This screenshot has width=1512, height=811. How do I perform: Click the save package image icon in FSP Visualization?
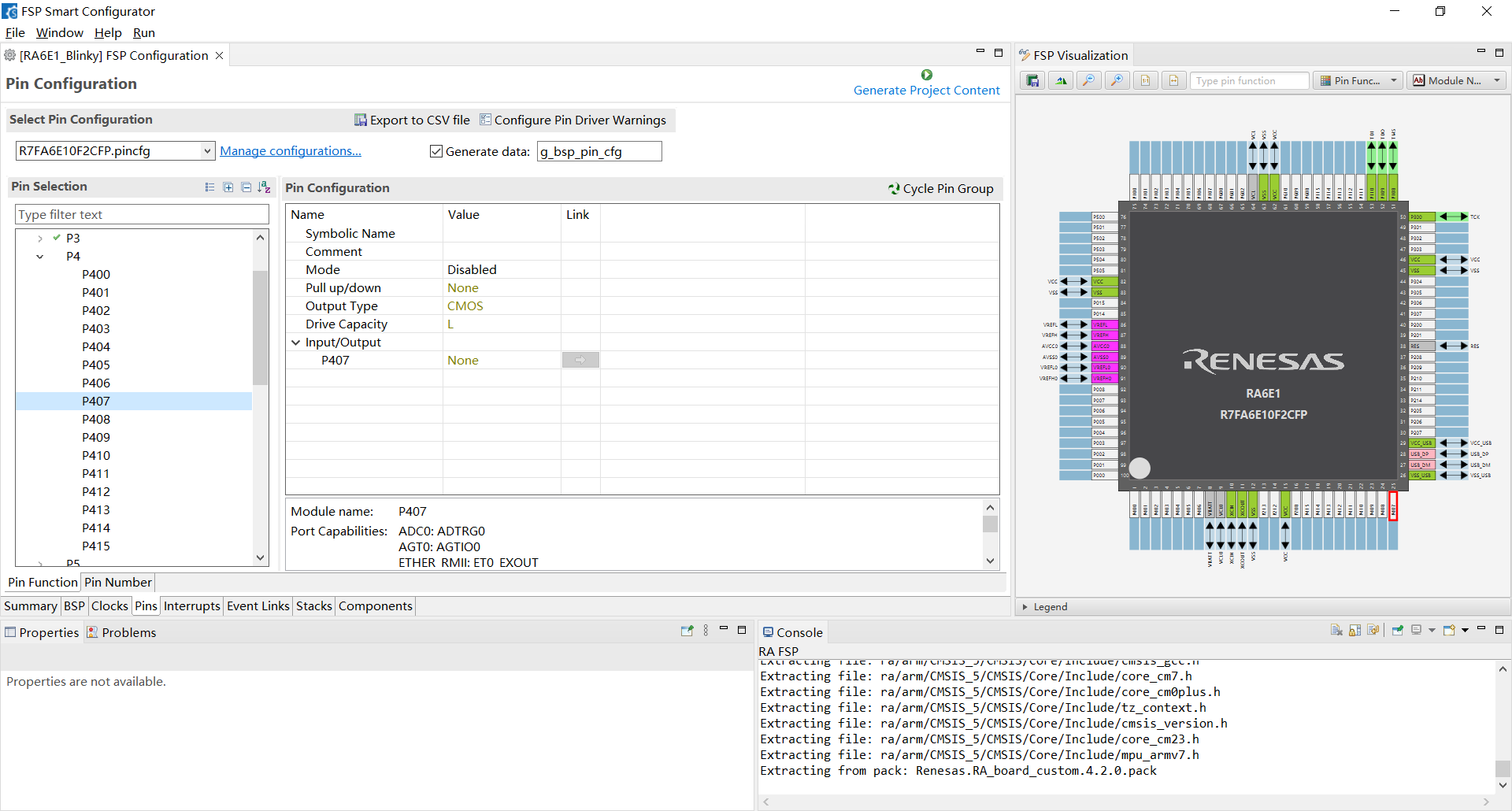pyautogui.click(x=1033, y=81)
